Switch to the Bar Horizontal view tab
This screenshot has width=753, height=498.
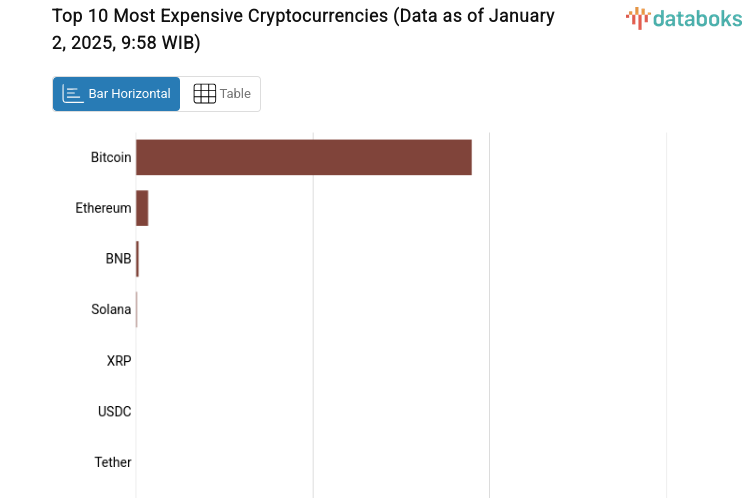click(116, 94)
